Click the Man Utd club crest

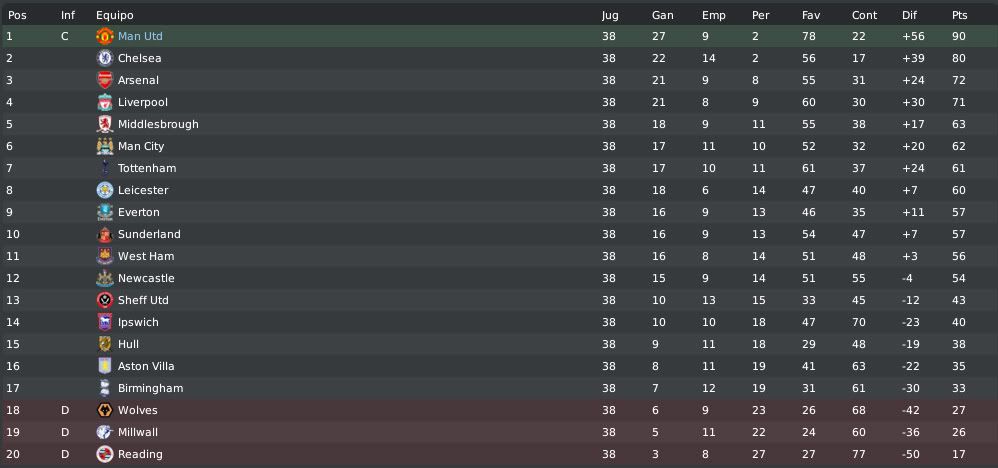pyautogui.click(x=104, y=36)
